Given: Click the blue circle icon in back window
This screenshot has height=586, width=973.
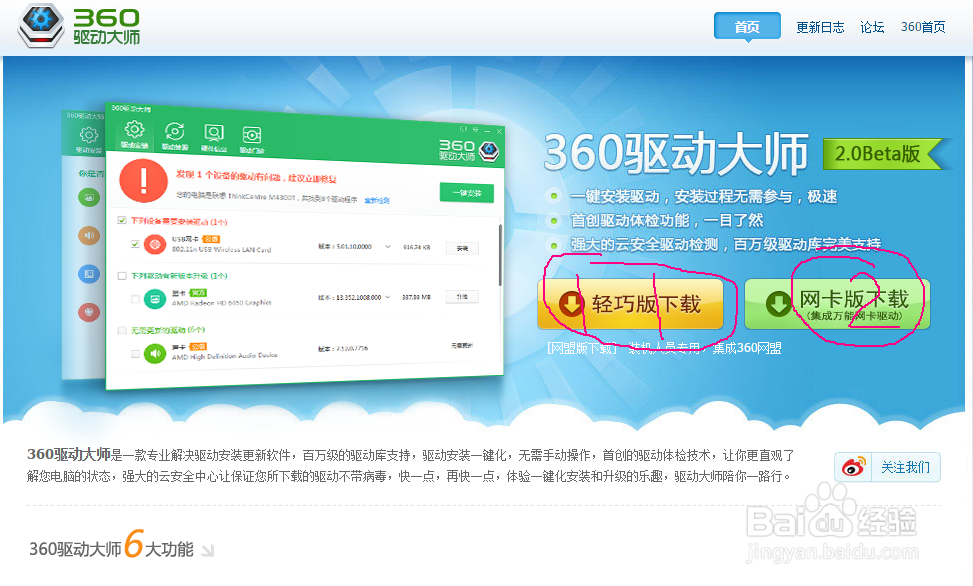Looking at the screenshot, I should 89,274.
